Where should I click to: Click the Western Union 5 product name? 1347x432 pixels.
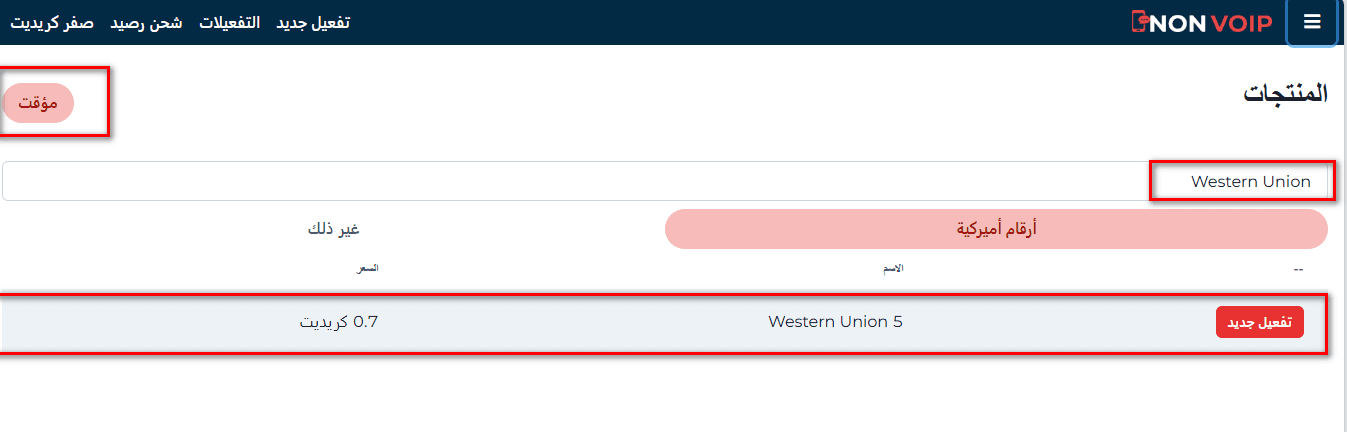coord(835,322)
